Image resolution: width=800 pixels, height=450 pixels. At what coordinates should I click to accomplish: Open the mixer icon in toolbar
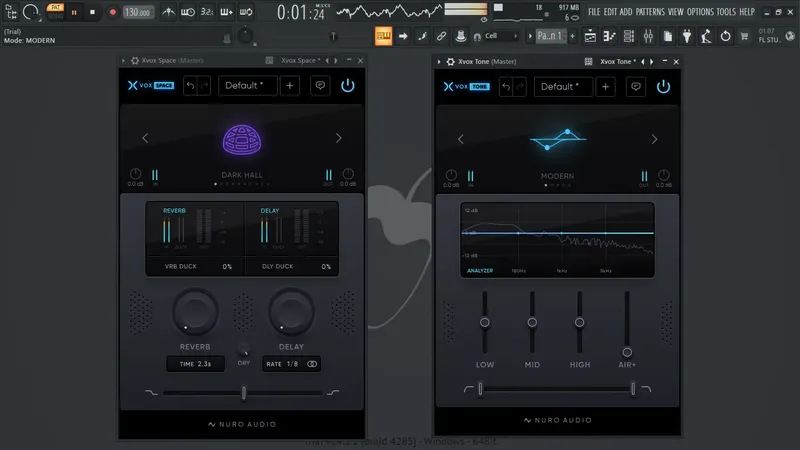[x=648, y=36]
